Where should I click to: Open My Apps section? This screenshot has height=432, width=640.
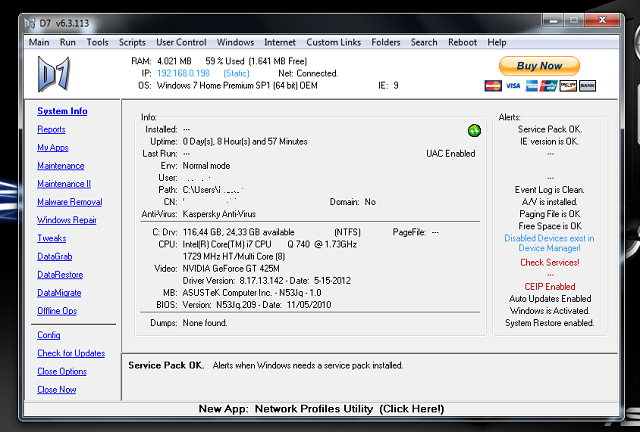pyautogui.click(x=53, y=147)
